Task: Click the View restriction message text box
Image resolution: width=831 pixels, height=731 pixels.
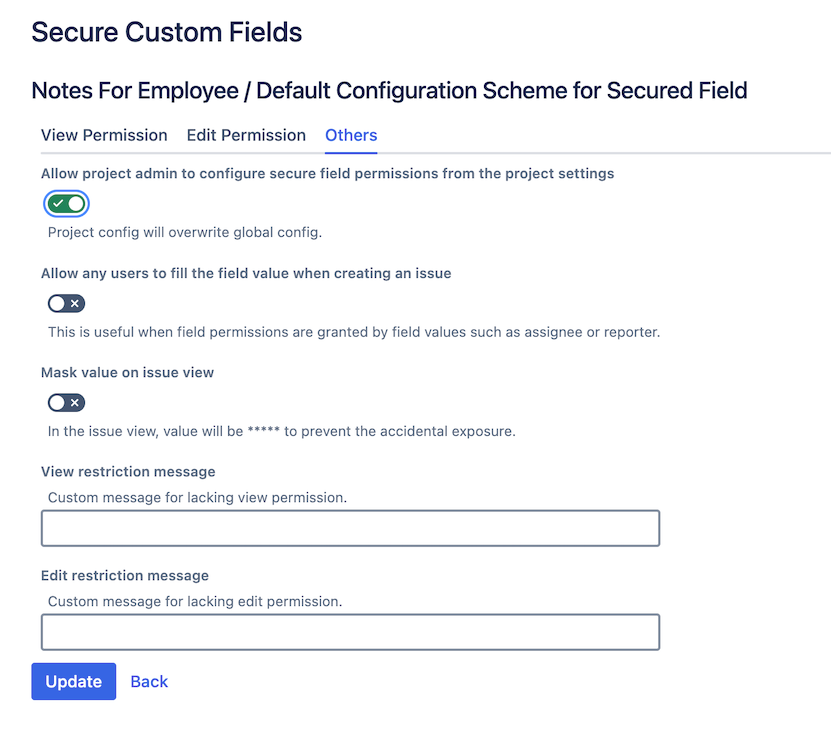Action: click(350, 528)
